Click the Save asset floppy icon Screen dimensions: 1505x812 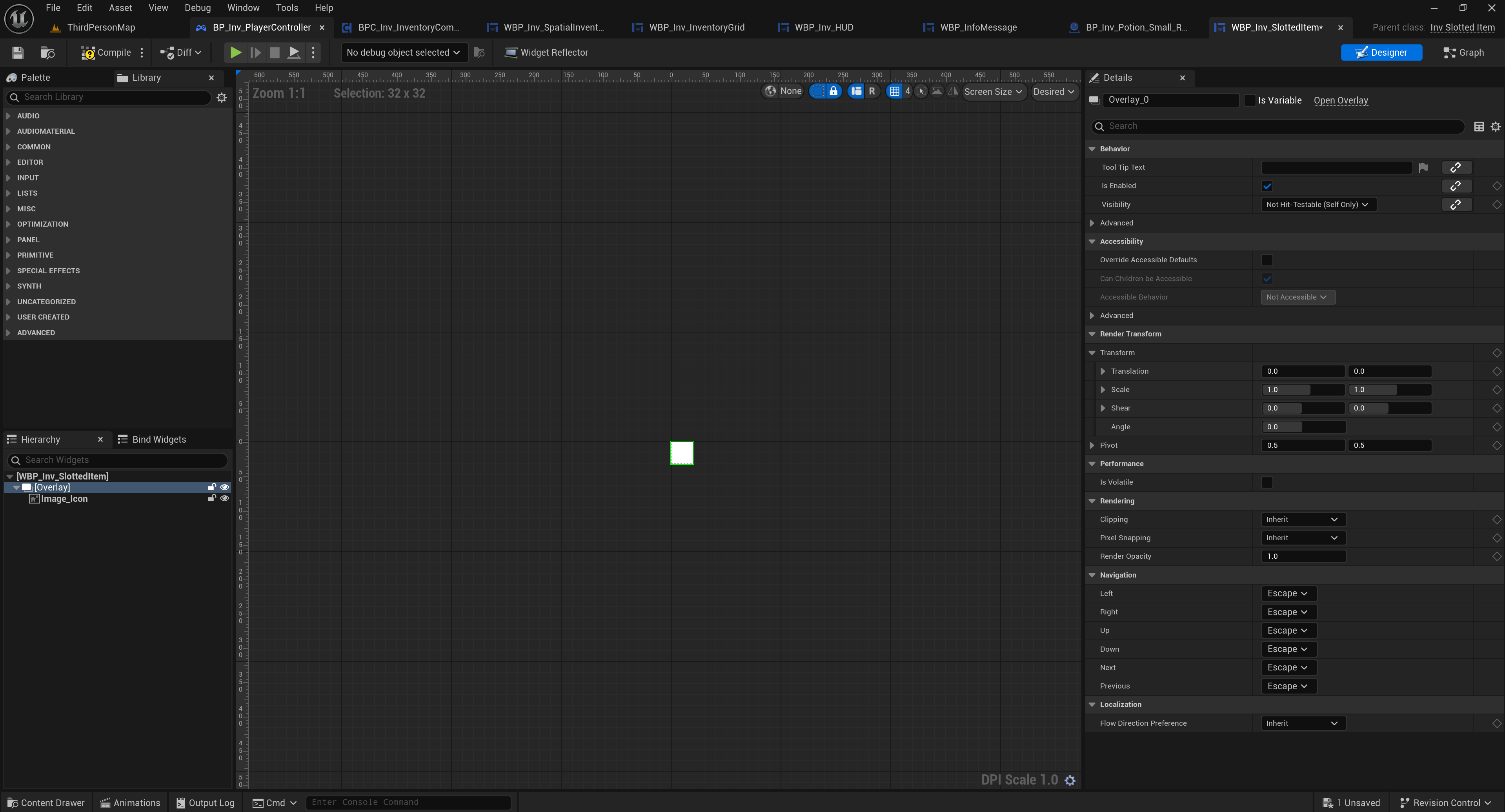18,53
